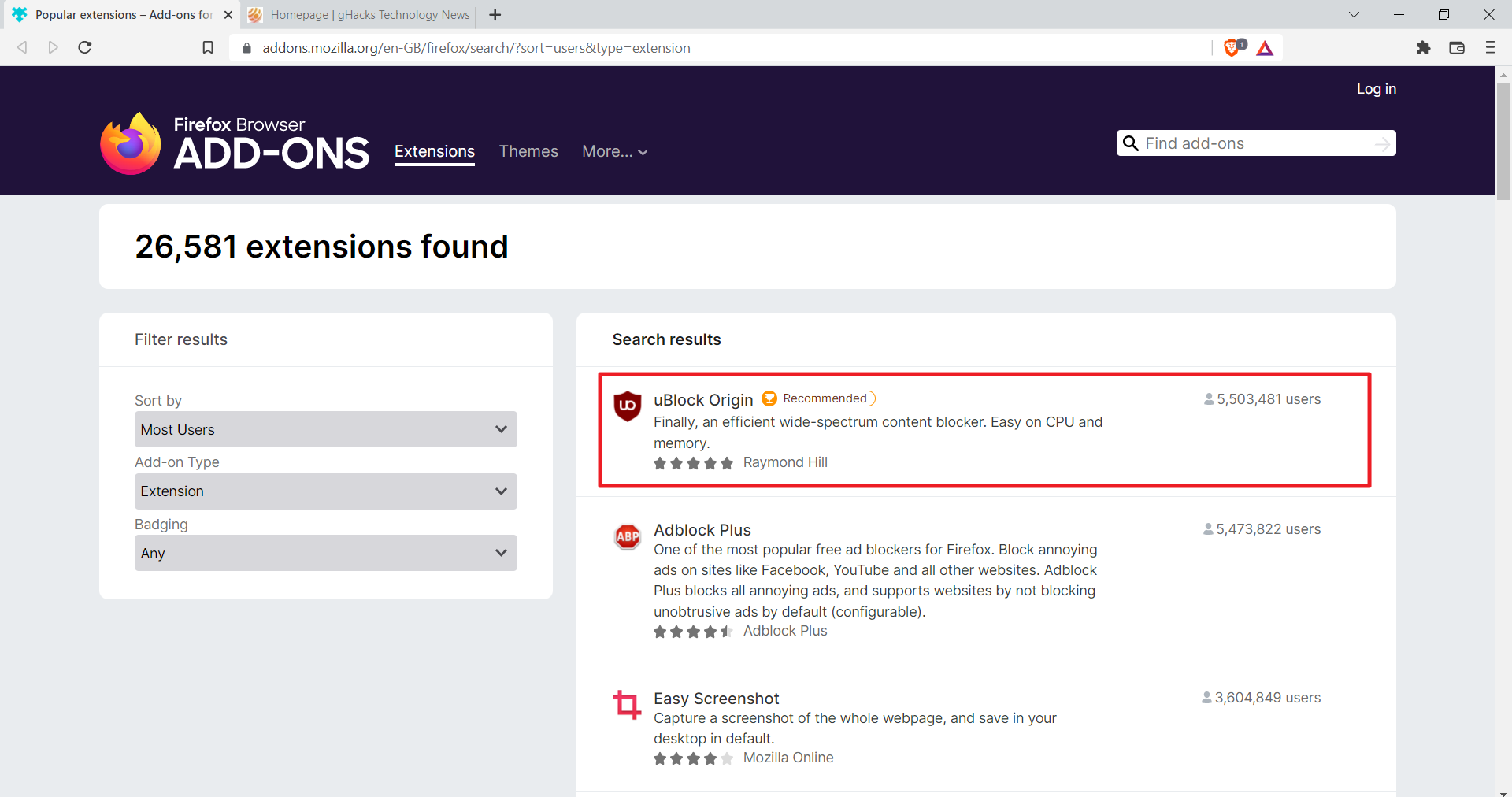This screenshot has width=1512, height=797.
Task: Focus the Find add-ons search field
Action: (x=1256, y=143)
